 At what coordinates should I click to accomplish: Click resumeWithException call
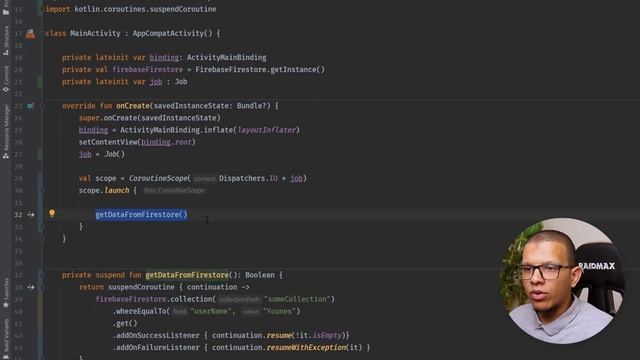coord(306,347)
